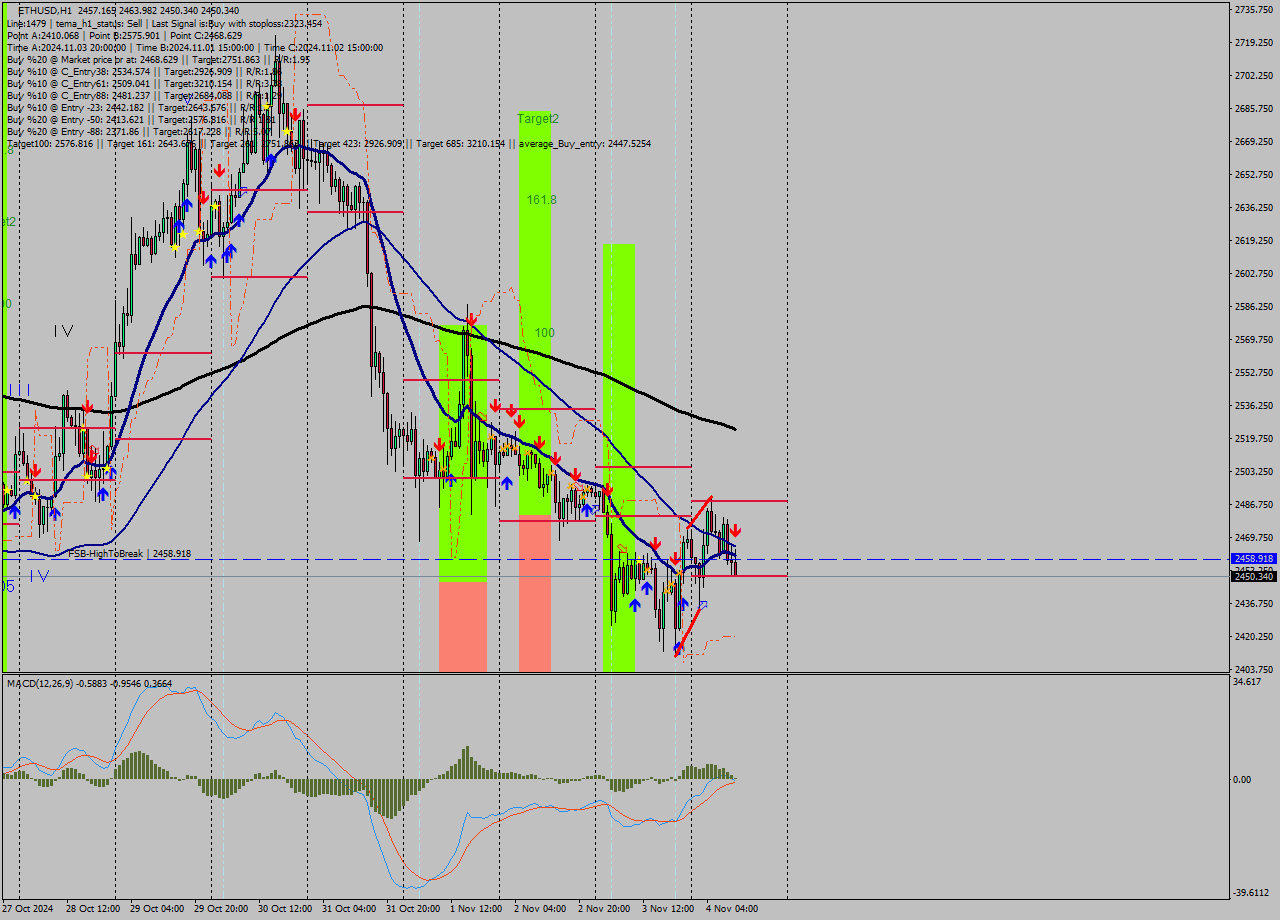Click the 'Target 423: 2926.909' text
Screen dimensions: 1280x920
pyautogui.click(x=359, y=144)
